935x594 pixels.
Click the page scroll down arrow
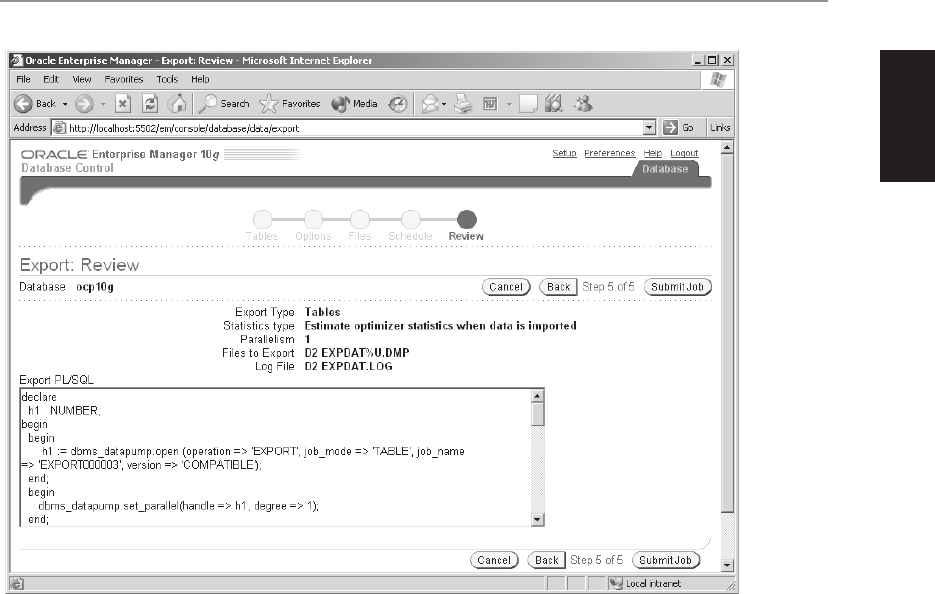click(727, 564)
